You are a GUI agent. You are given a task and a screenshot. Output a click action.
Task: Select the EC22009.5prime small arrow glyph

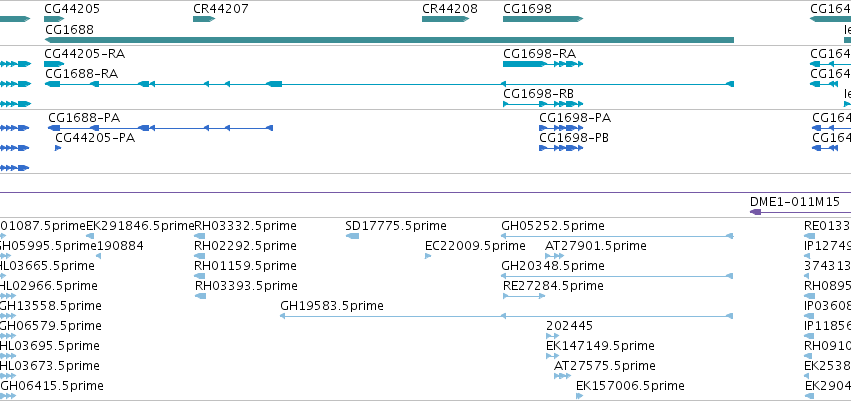point(428,256)
